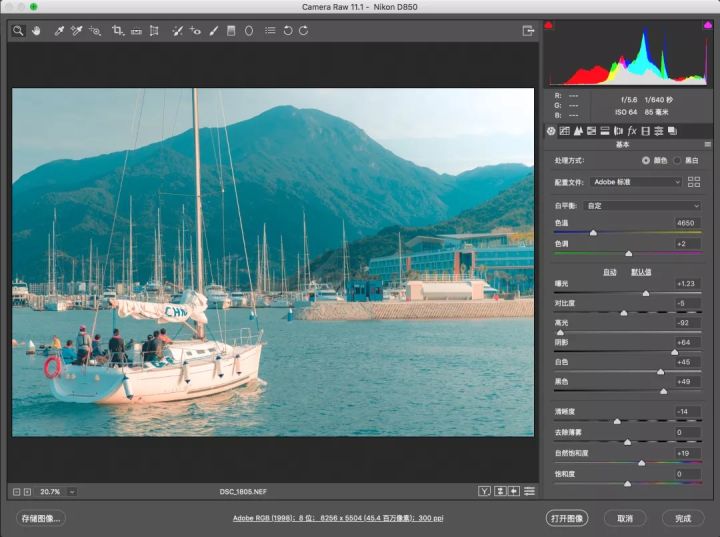Open the zoom level dropdown at 20.7%

(x=72, y=492)
